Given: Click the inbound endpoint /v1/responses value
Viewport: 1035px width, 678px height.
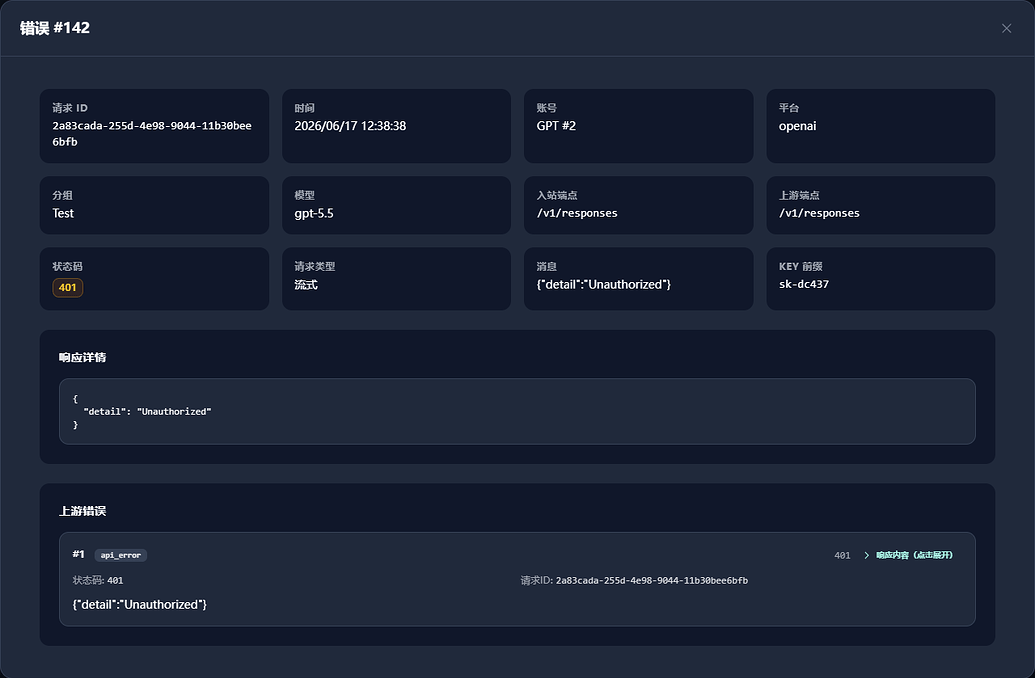Looking at the screenshot, I should tap(577, 213).
